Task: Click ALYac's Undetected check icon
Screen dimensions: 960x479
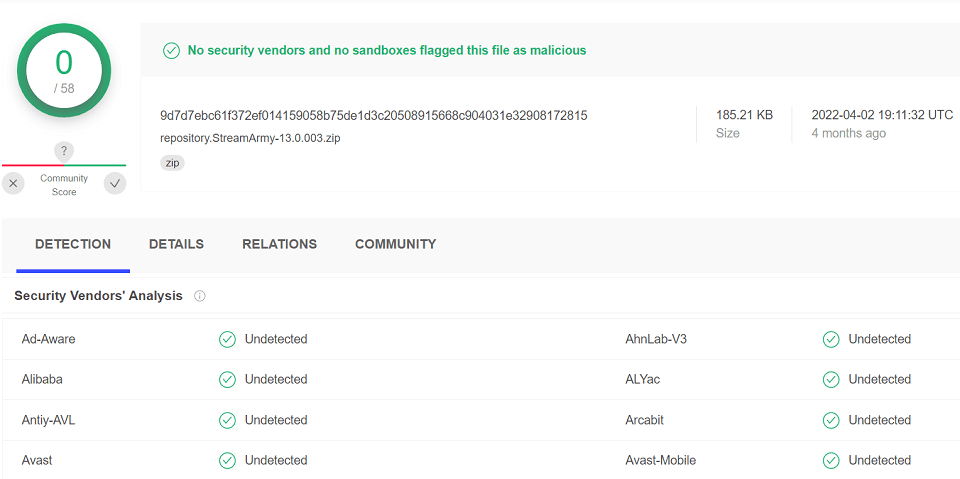Action: (831, 380)
